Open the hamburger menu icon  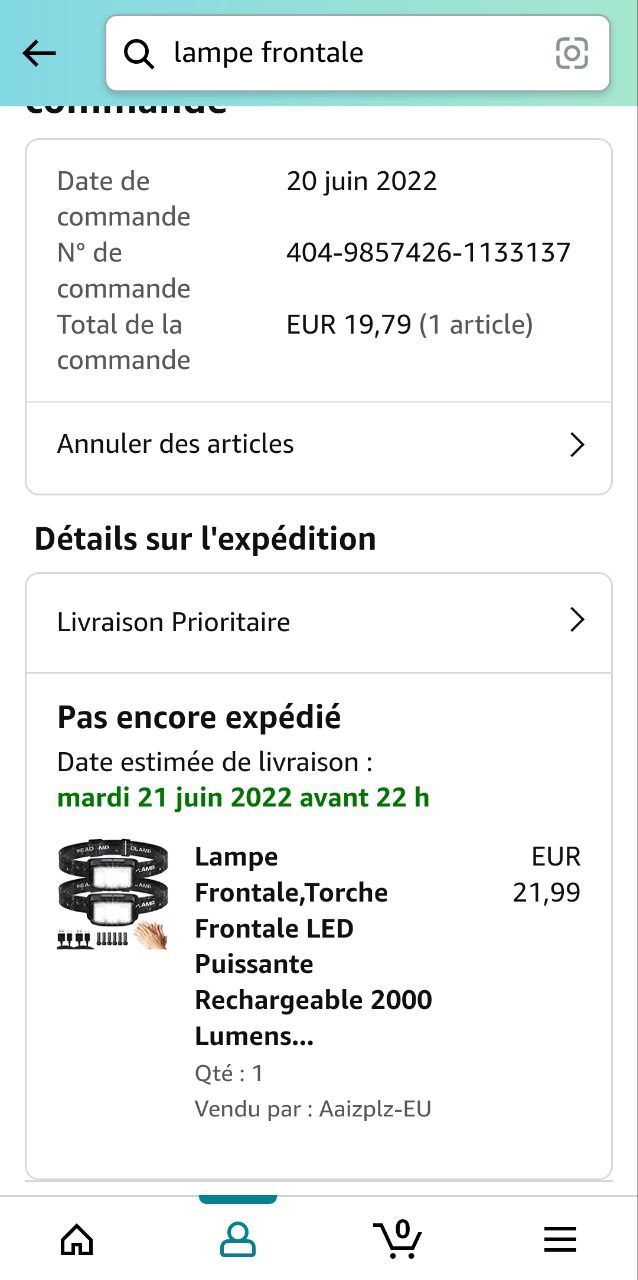(560, 1240)
